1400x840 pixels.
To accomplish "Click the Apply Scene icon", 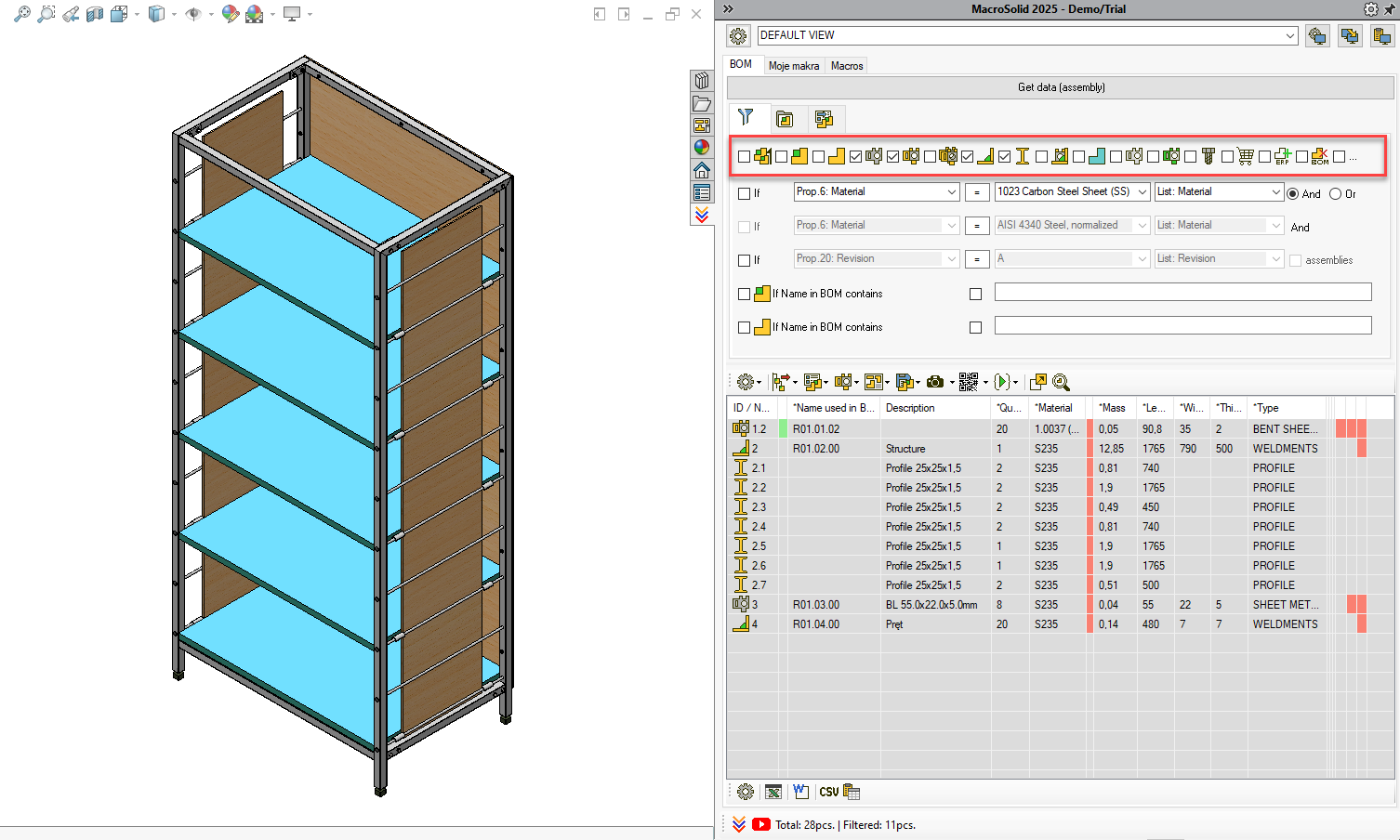I will point(255,14).
